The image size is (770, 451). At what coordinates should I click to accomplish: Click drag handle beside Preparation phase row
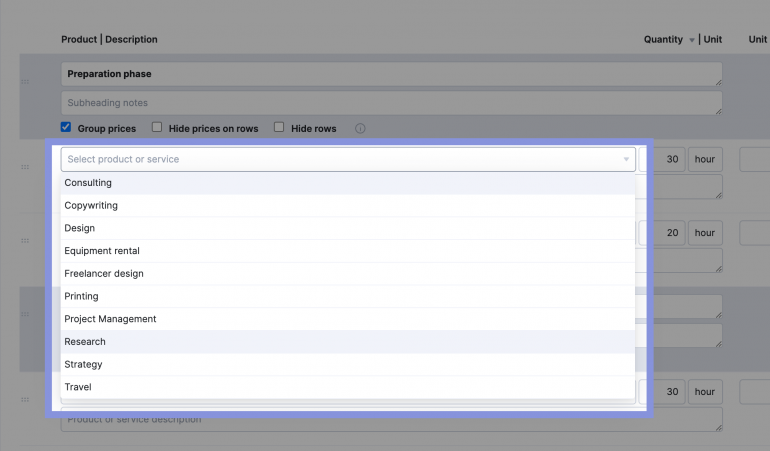point(25,81)
